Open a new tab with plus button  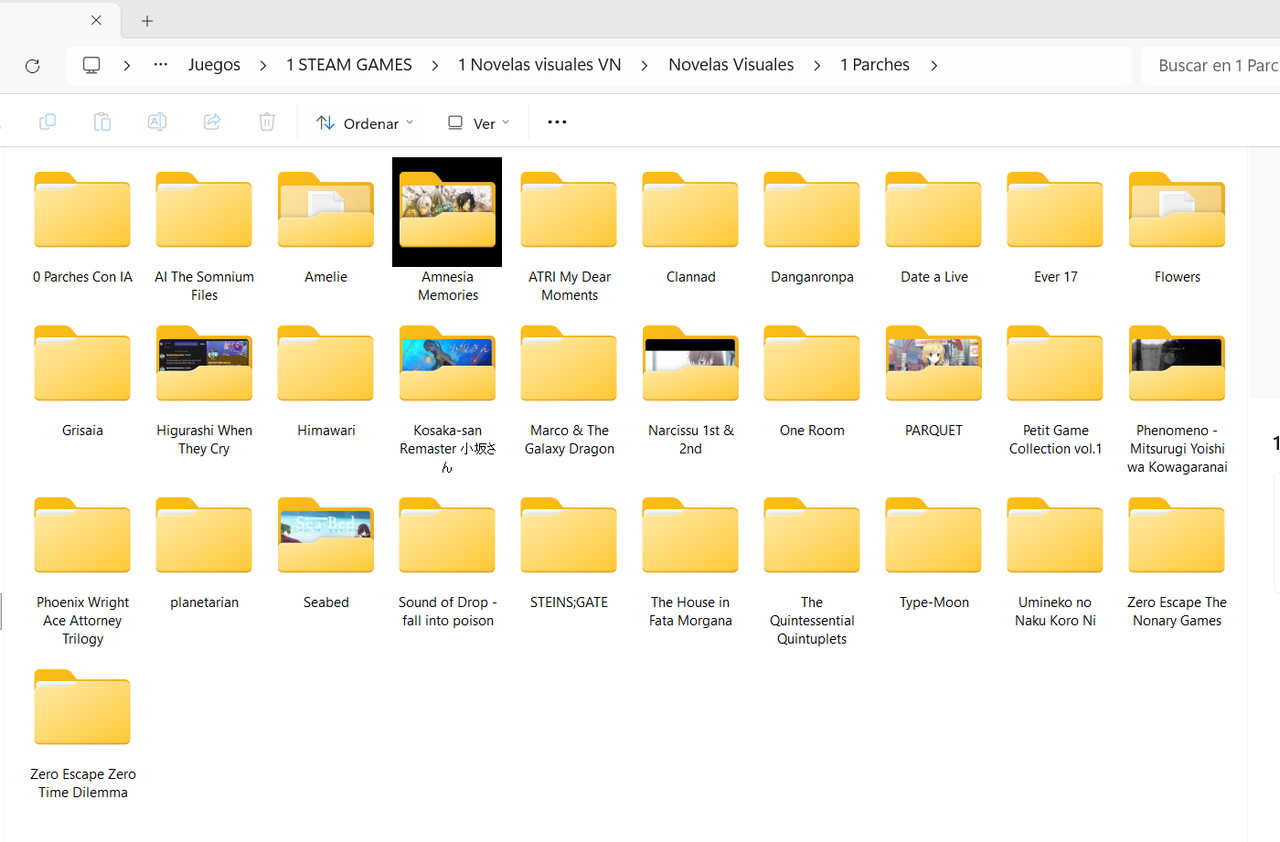click(147, 20)
